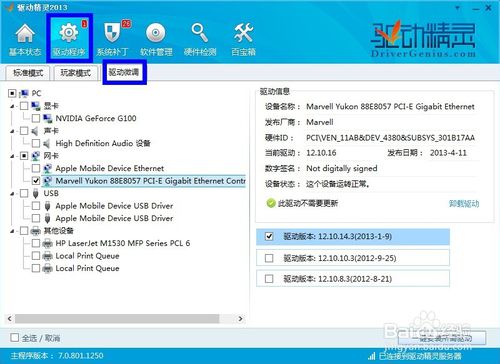The height and width of the screenshot is (364, 500).
Task: Toggle the PC root checkbox
Action: pyautogui.click(x=12, y=93)
